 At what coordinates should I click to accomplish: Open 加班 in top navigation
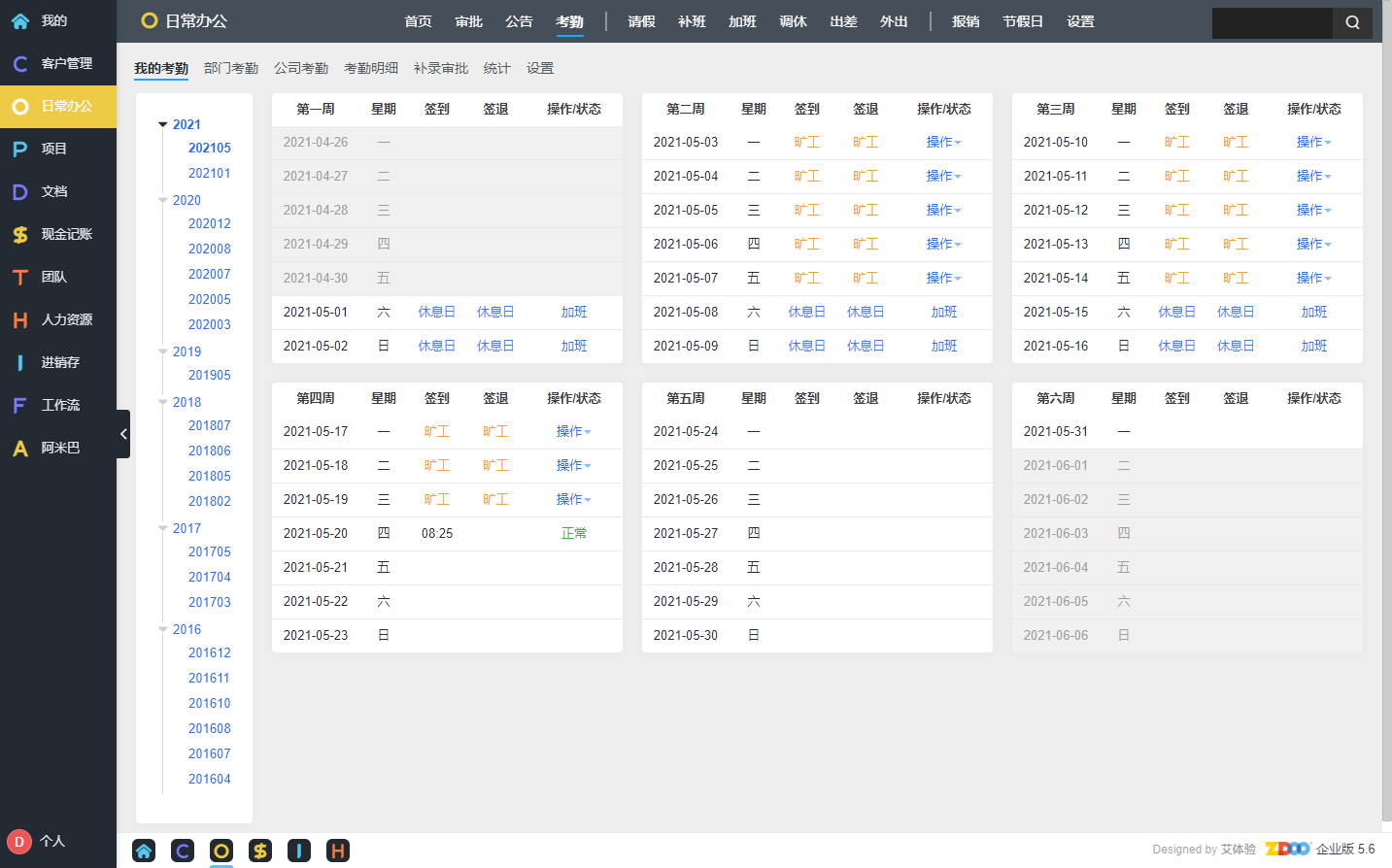tap(742, 21)
